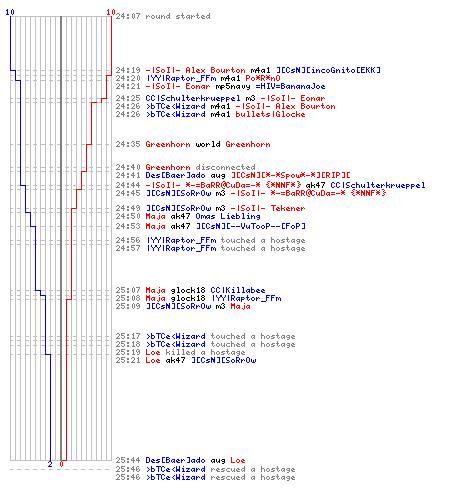Viewport: 450px width, 500px height.
Task: Click the red team count '10' label
Action: click(x=111, y=12)
